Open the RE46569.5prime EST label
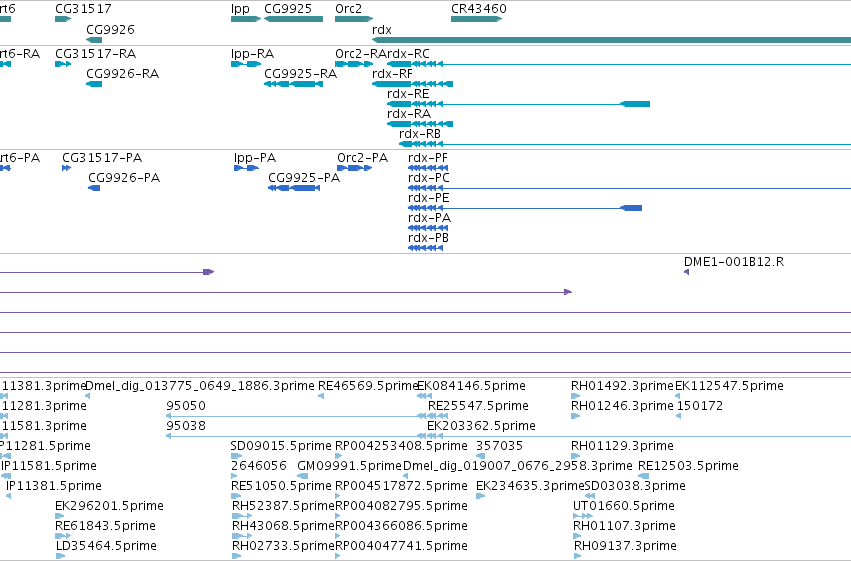851x561 pixels. (369, 386)
